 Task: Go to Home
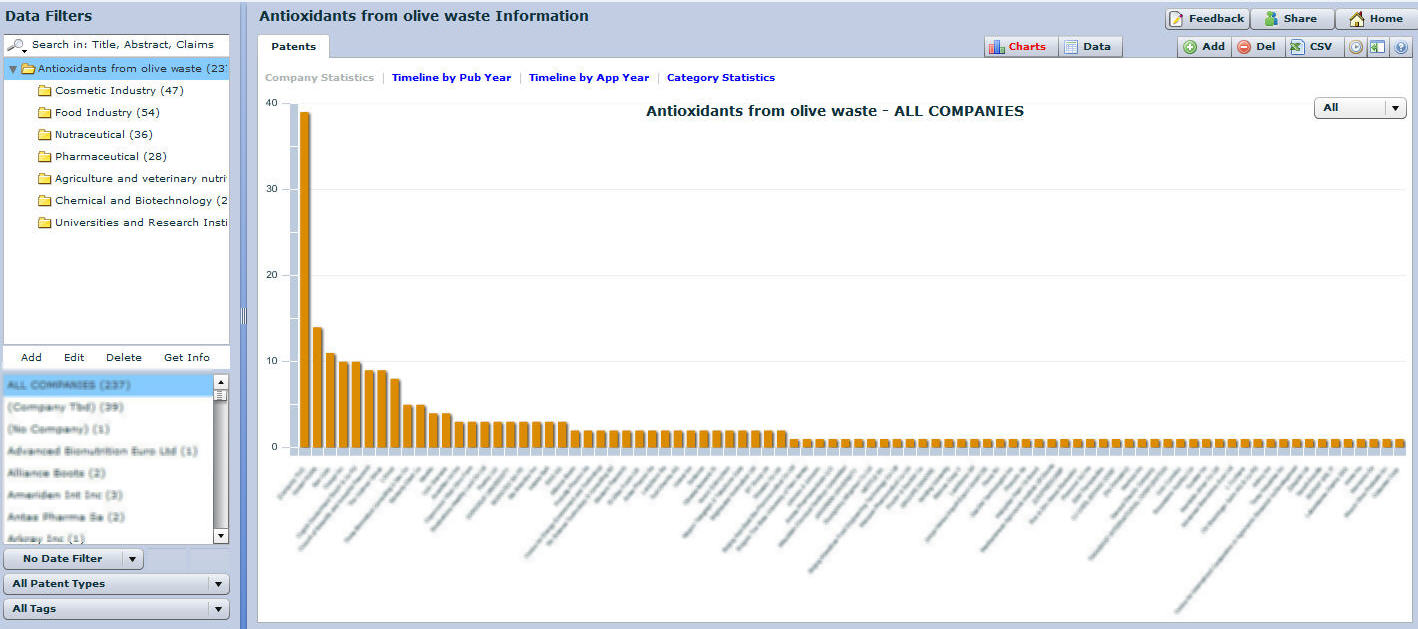tap(1375, 19)
